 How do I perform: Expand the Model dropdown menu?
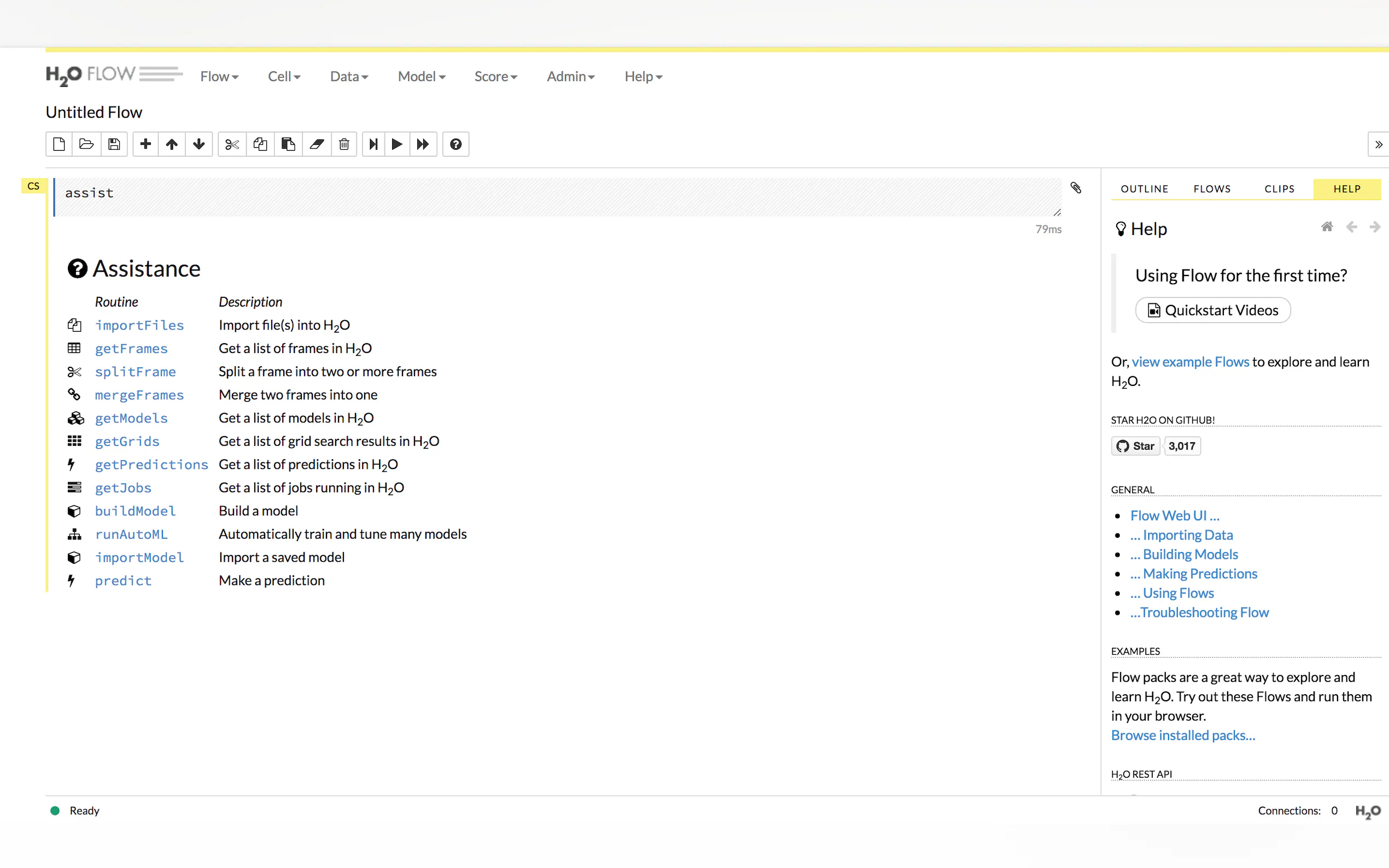421,77
